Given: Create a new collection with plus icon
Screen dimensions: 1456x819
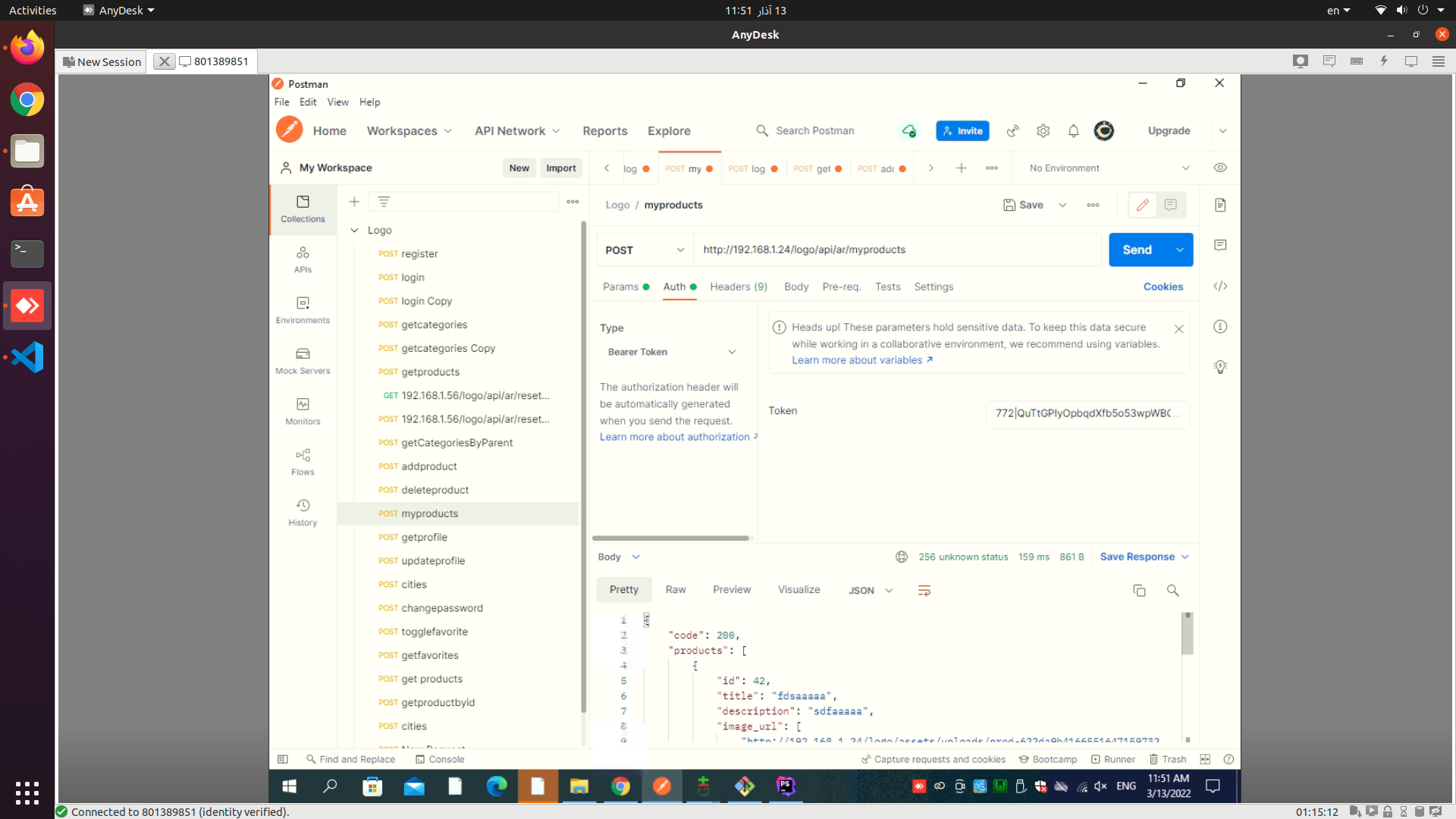Looking at the screenshot, I should [x=354, y=202].
